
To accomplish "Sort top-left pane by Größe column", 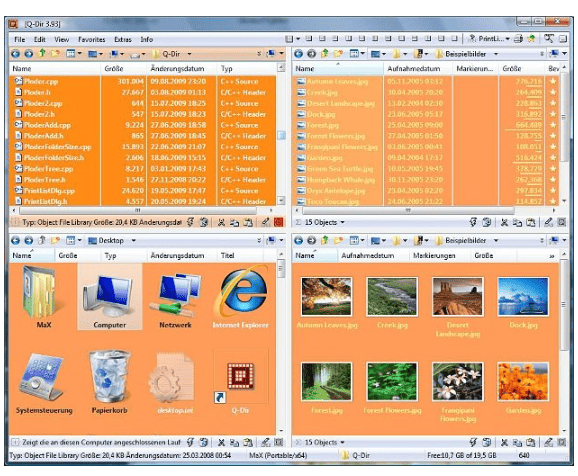I will coord(123,69).
